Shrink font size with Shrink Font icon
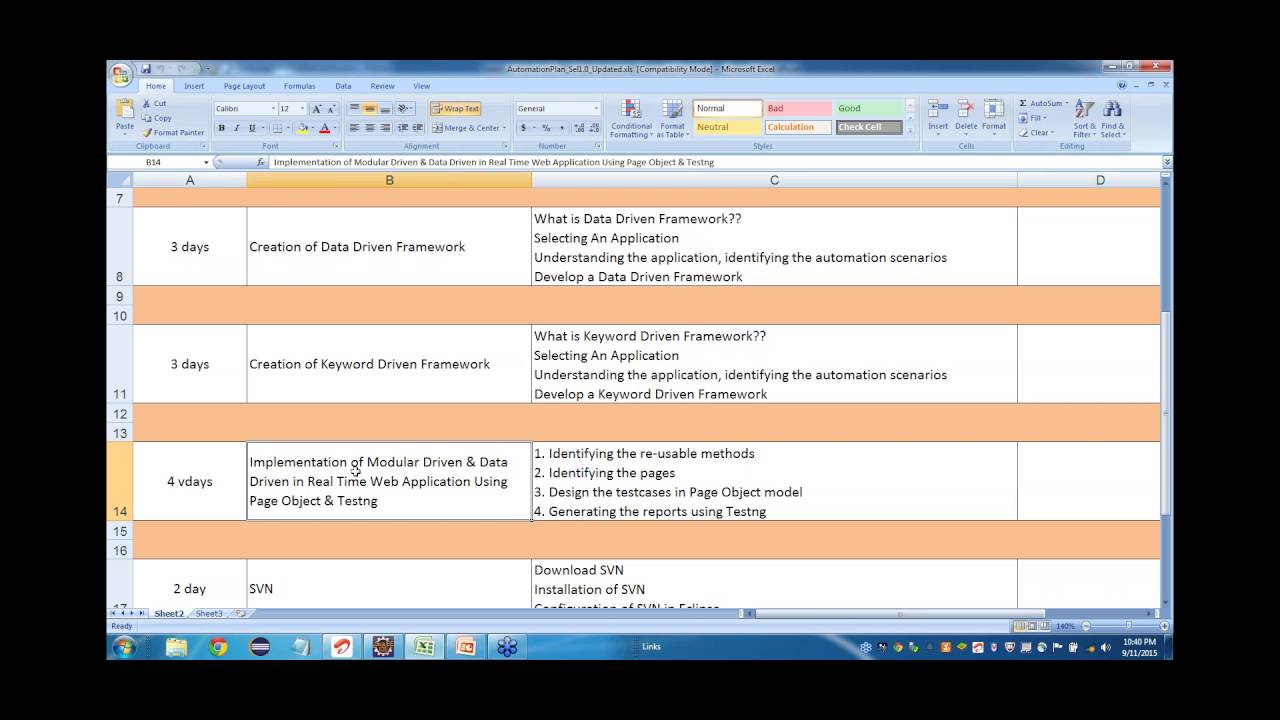 click(x=331, y=109)
